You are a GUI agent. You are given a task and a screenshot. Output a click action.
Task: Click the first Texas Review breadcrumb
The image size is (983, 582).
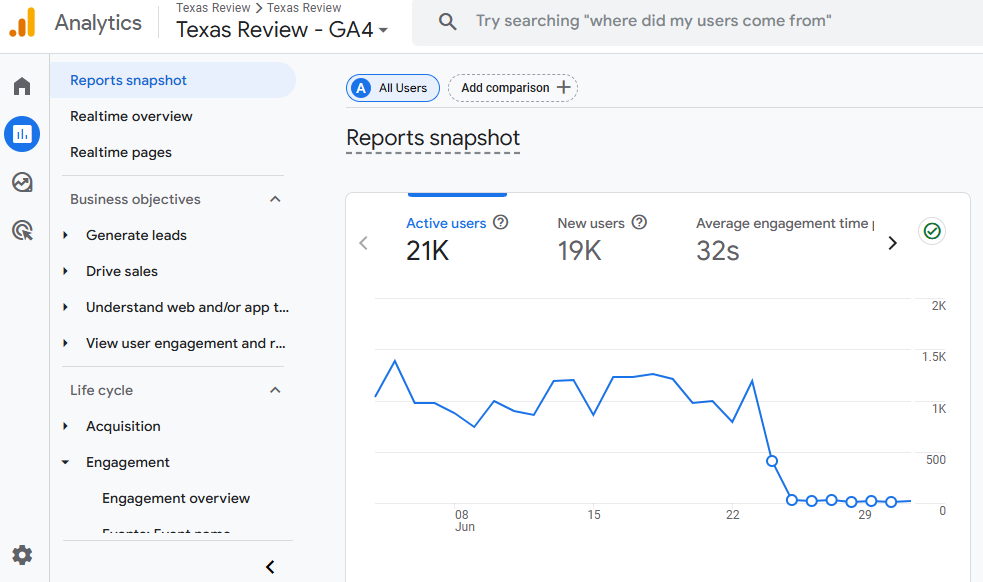click(x=213, y=8)
